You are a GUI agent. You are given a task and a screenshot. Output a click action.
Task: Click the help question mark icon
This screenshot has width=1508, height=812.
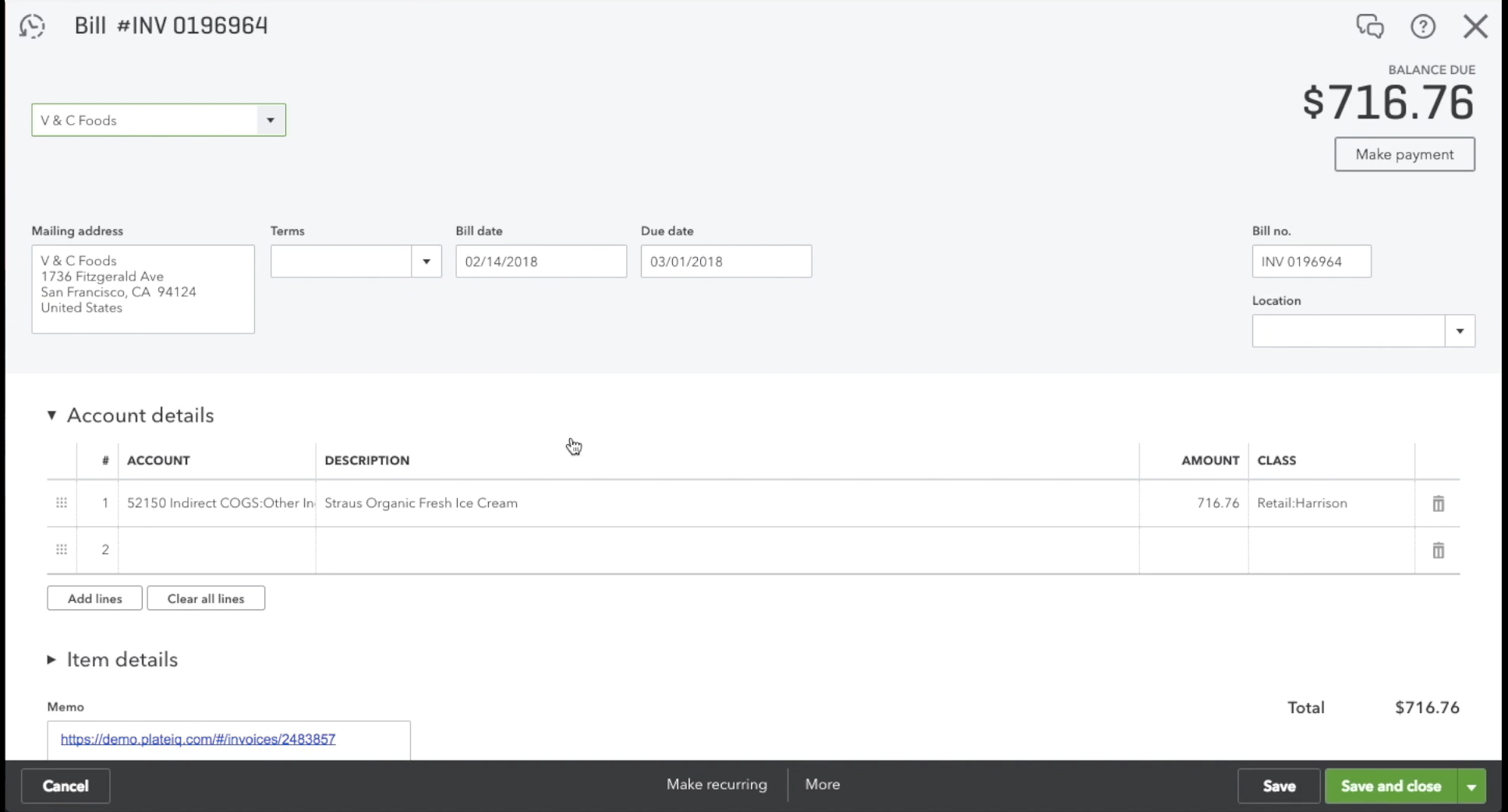tap(1423, 26)
